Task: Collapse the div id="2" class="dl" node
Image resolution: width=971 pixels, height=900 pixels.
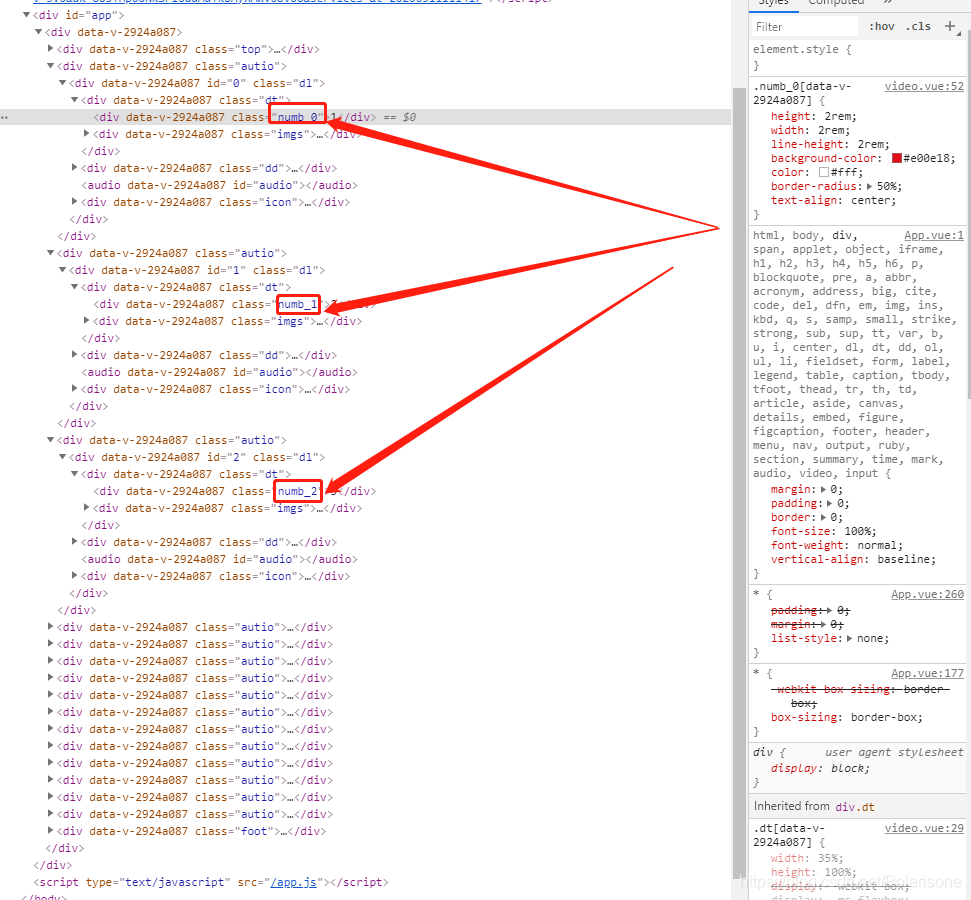Action: (63, 457)
